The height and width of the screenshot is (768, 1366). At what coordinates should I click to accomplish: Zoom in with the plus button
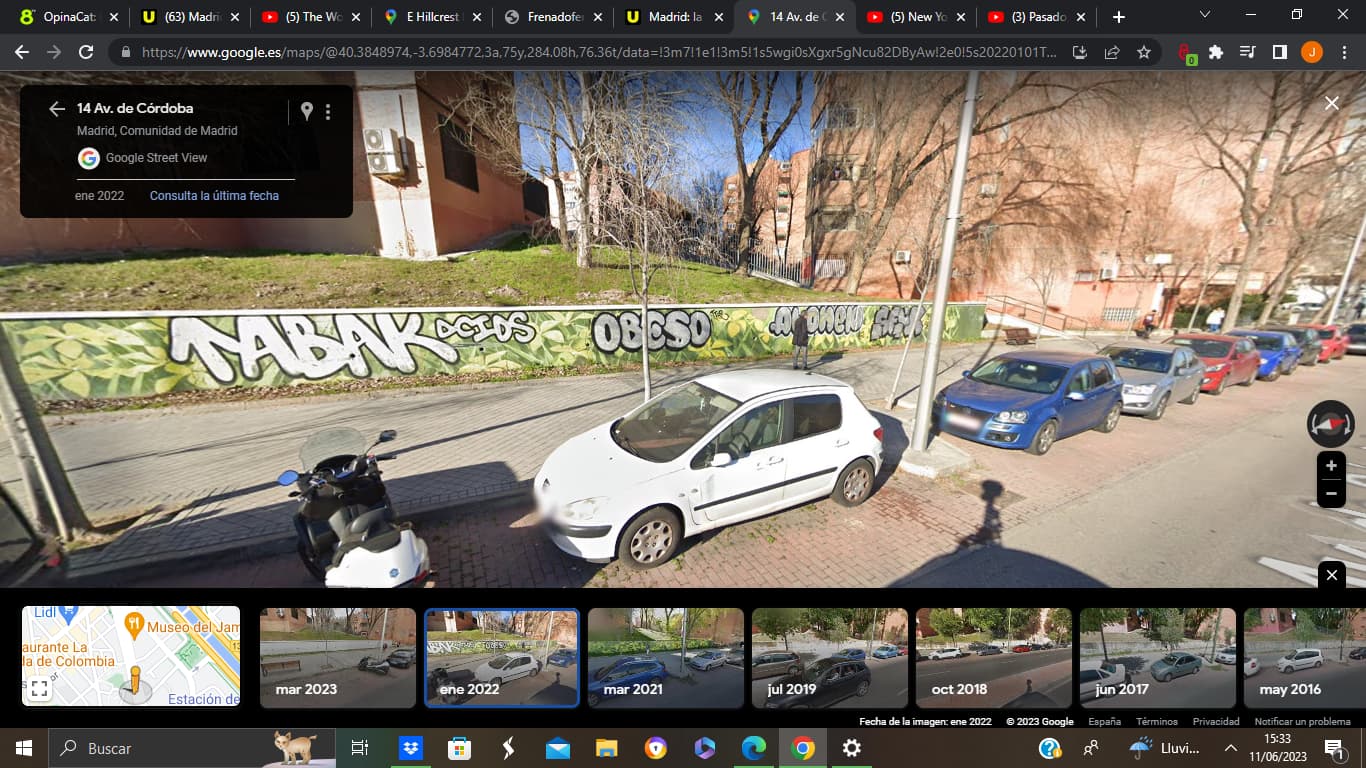1331,466
